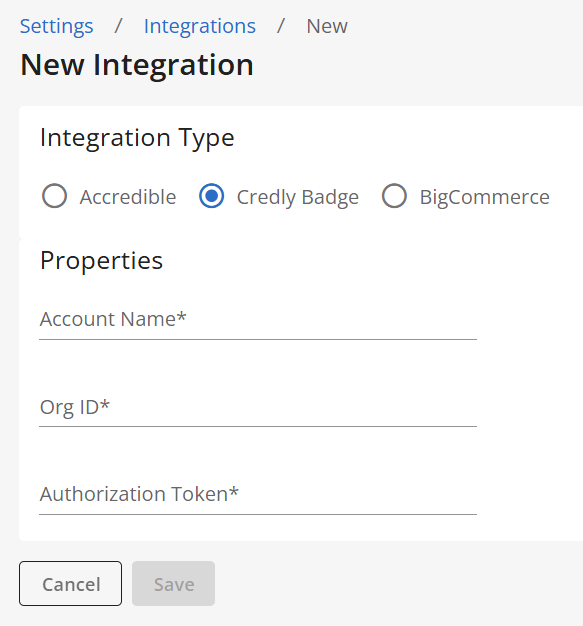Click the Properties section heading
Screen dimensions: 583x626
[101, 261]
